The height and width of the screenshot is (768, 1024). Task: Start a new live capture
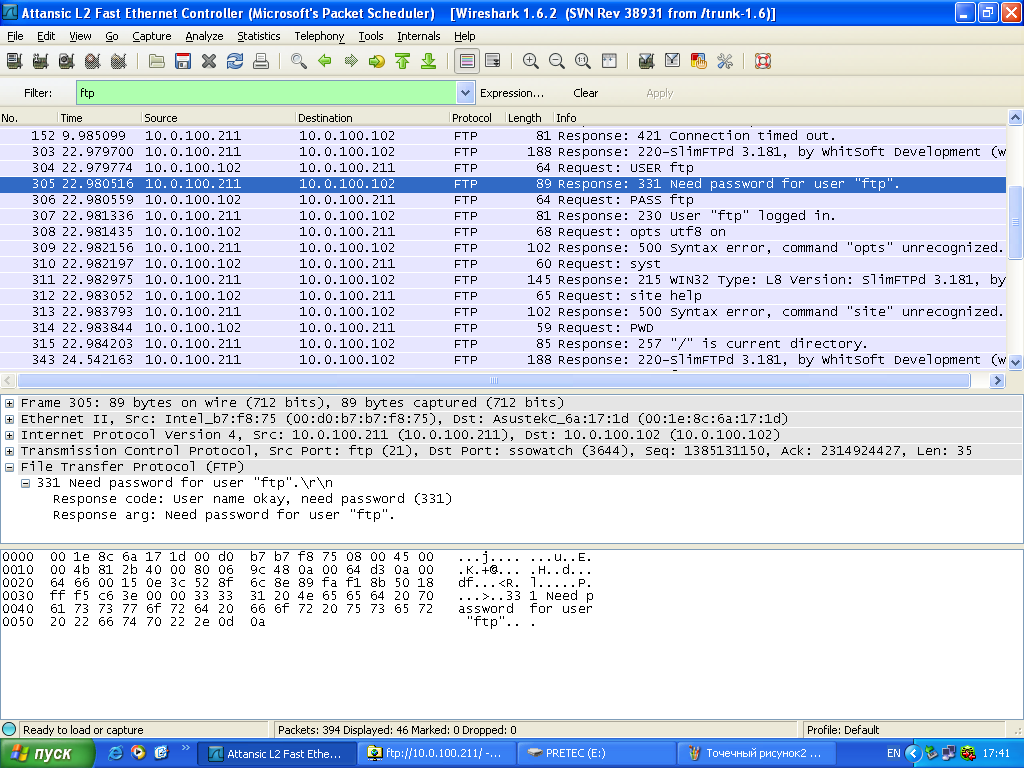click(x=67, y=61)
